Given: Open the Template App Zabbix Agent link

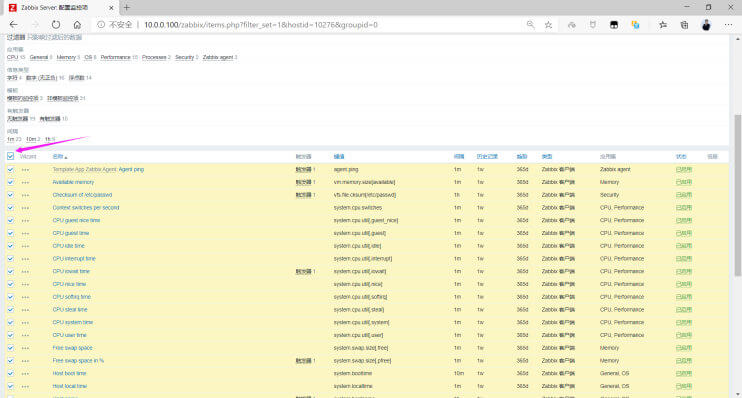Looking at the screenshot, I should [x=84, y=169].
